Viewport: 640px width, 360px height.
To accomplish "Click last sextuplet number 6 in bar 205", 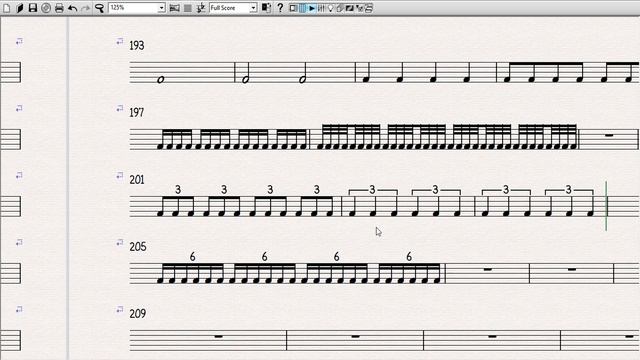I will [409, 257].
